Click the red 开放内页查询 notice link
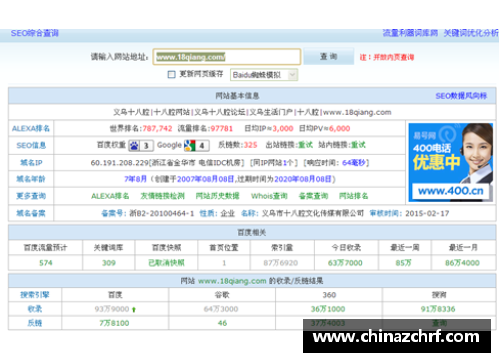This screenshot has width=500, height=362. pyautogui.click(x=393, y=57)
